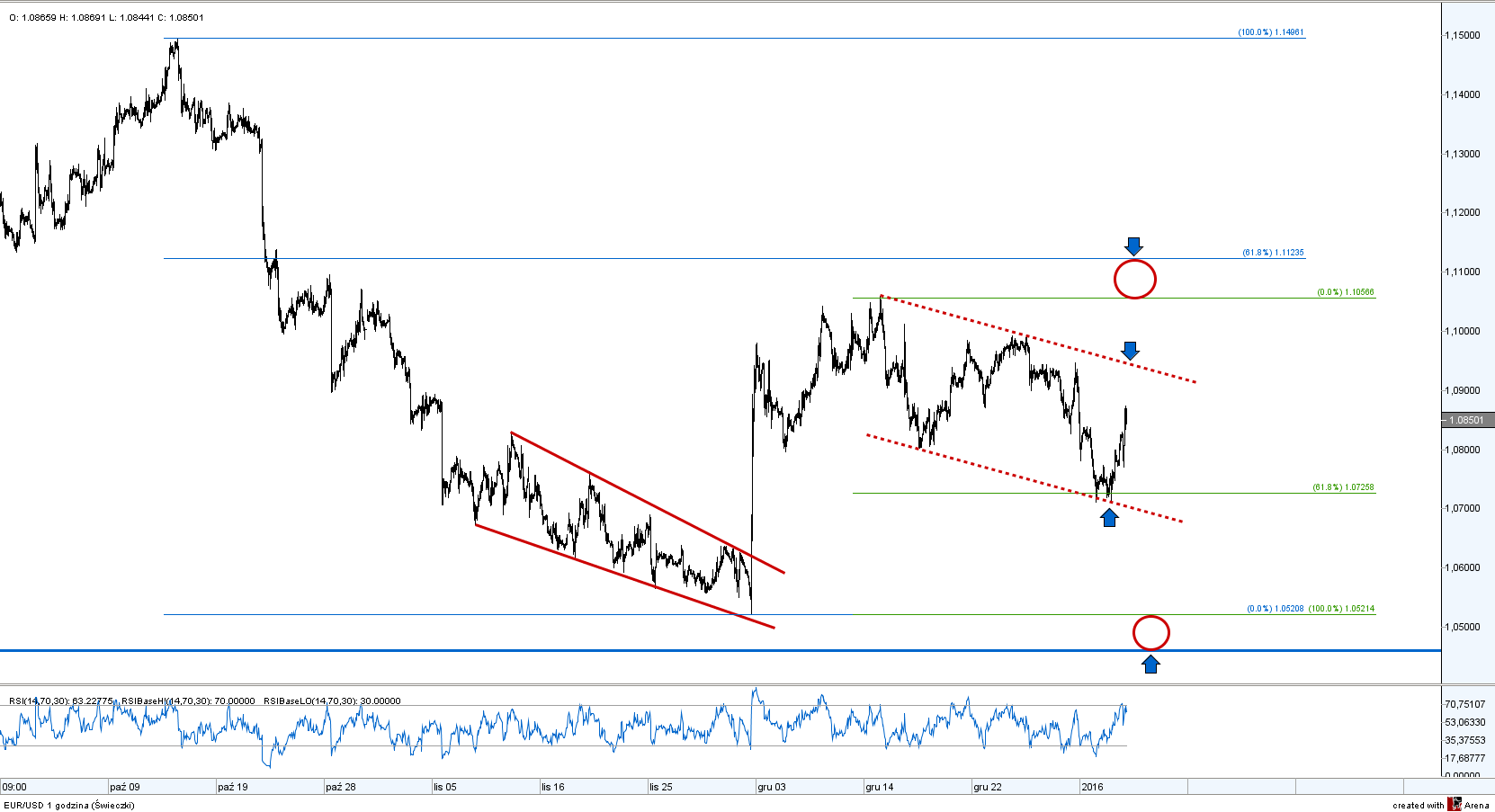Click the 'created with' text at bottom right

point(1419,805)
